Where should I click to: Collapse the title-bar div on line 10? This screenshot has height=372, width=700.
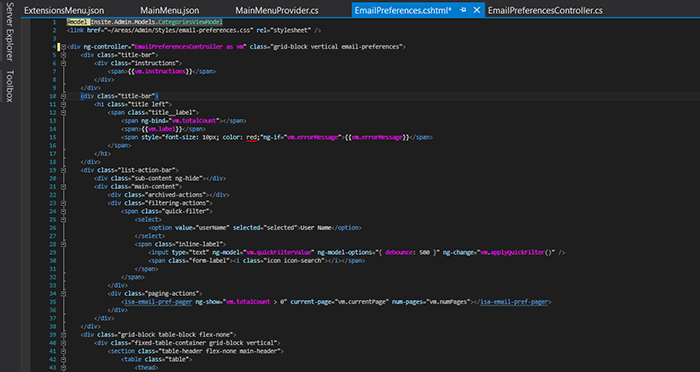coord(63,96)
